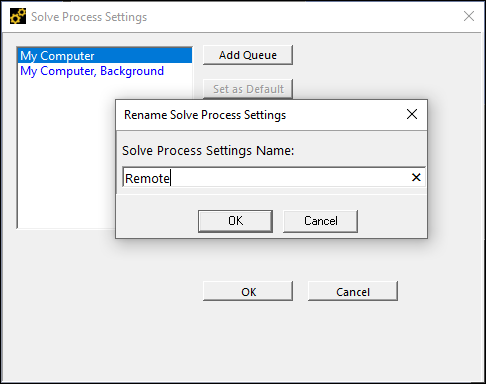Click the Add Queue button
486x384 pixels.
coord(248,55)
